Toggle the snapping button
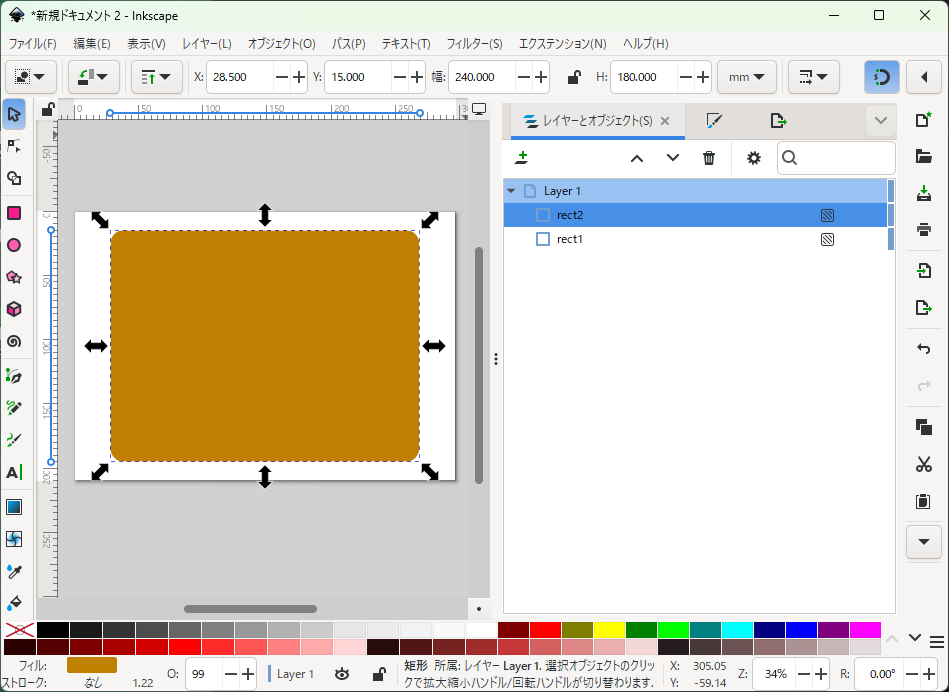This screenshot has width=949, height=692. pos(881,77)
